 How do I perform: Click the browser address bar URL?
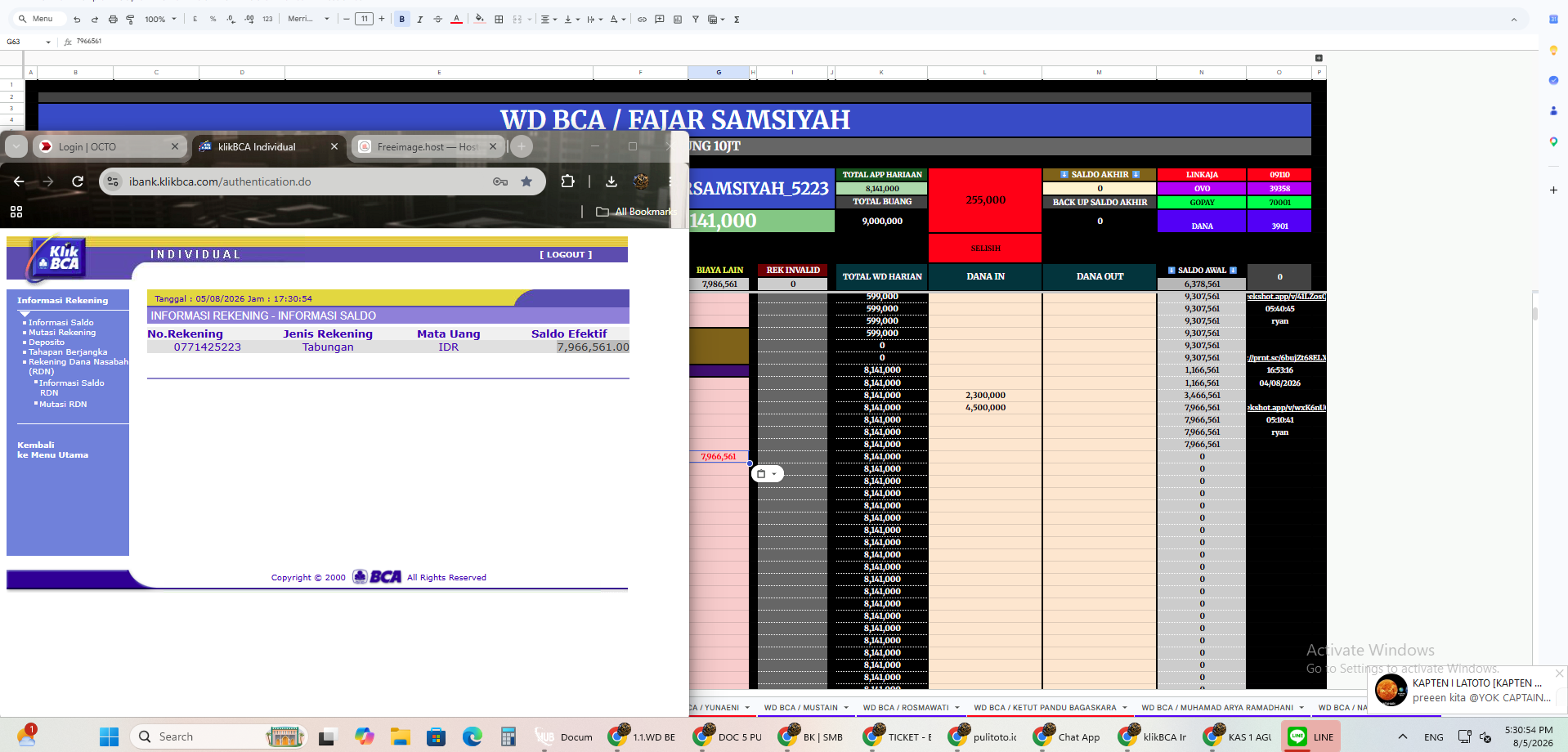tap(220, 181)
